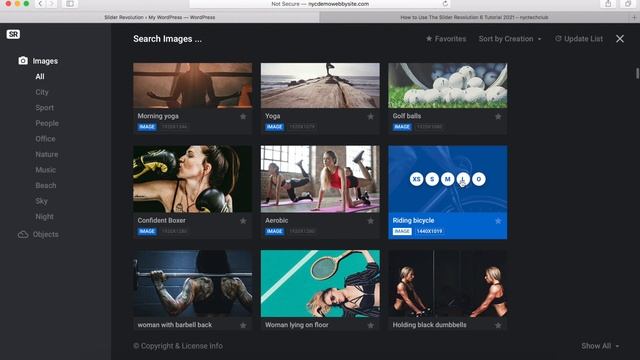Select the City category
The image size is (640, 360).
[42, 92]
